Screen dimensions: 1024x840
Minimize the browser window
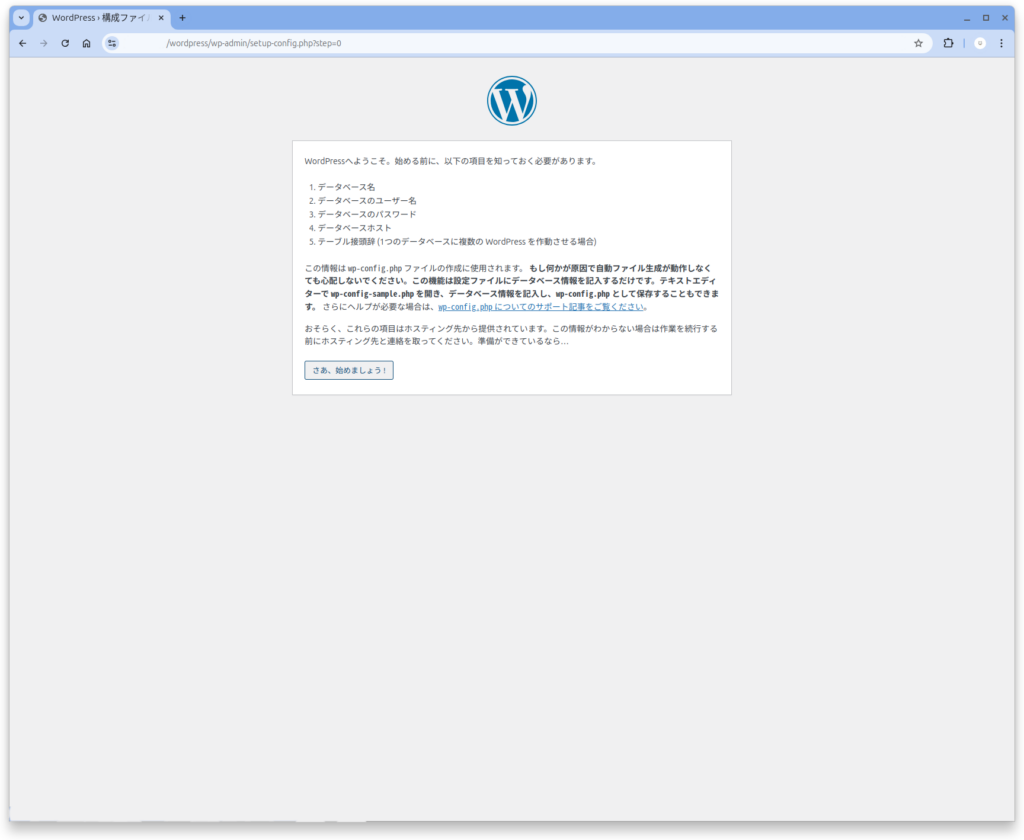pyautogui.click(x=967, y=18)
